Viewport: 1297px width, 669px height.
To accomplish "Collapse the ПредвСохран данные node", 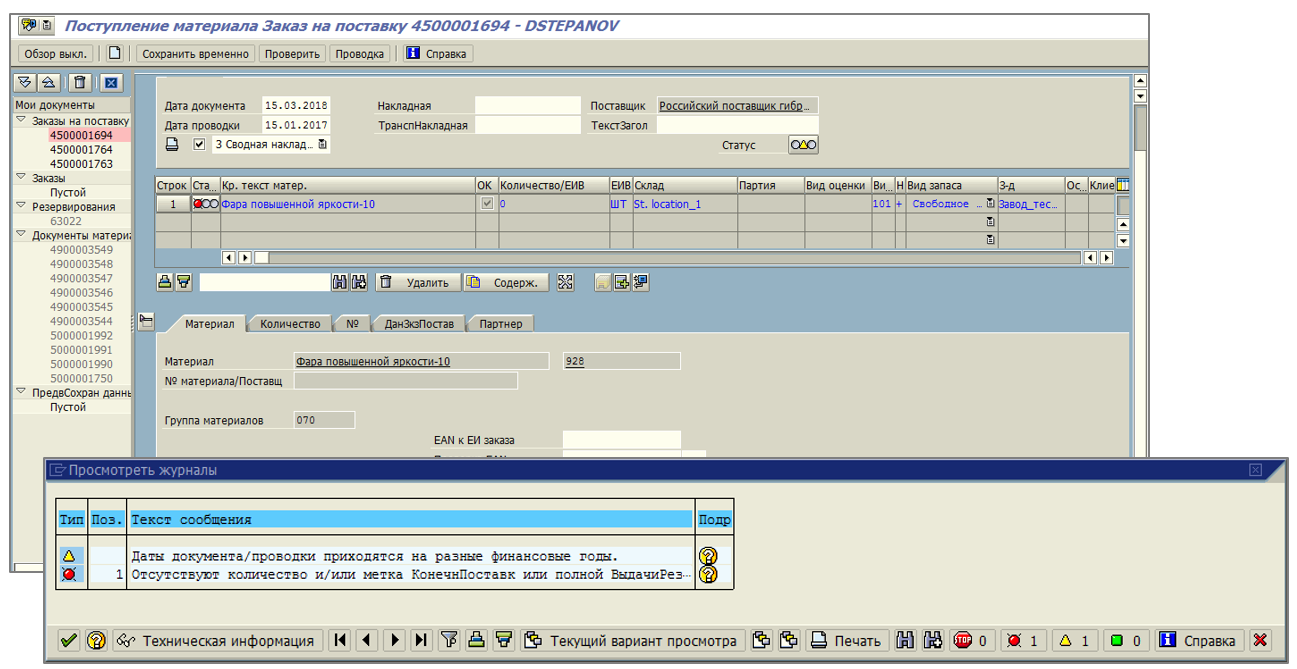I will [x=21, y=393].
